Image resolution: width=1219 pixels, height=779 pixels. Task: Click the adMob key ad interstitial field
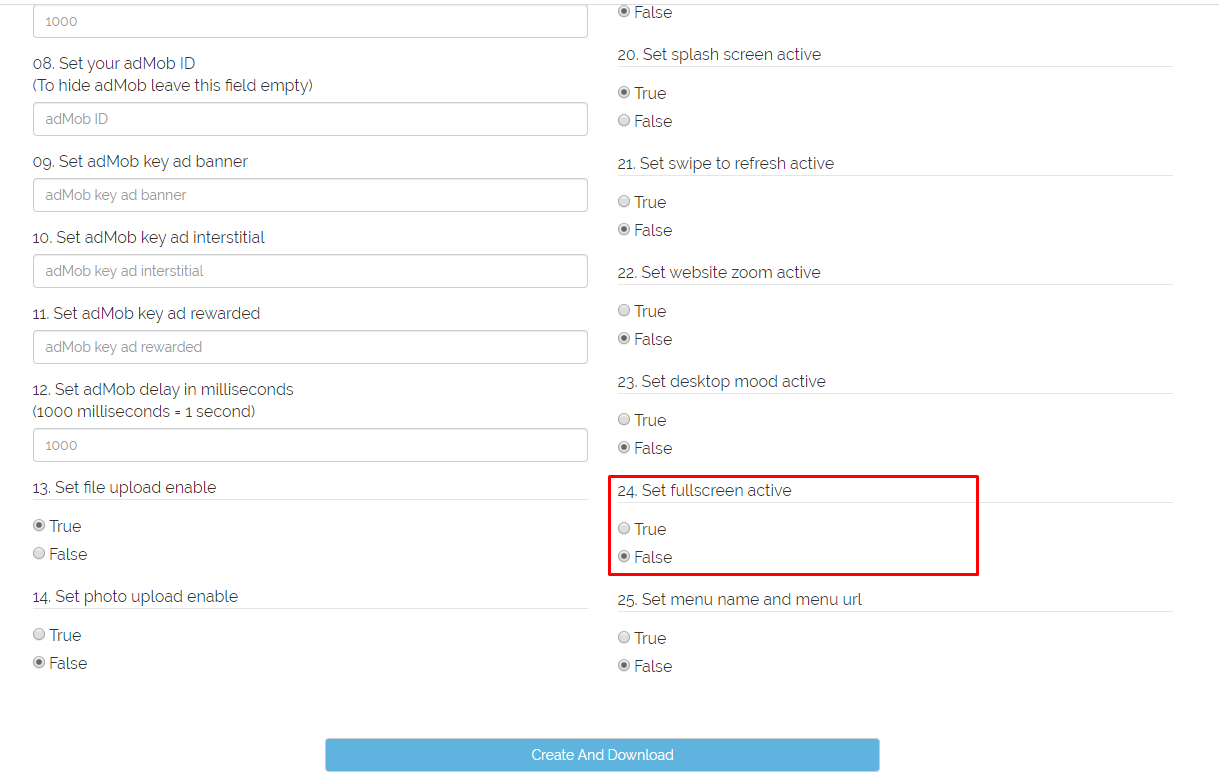coord(310,271)
